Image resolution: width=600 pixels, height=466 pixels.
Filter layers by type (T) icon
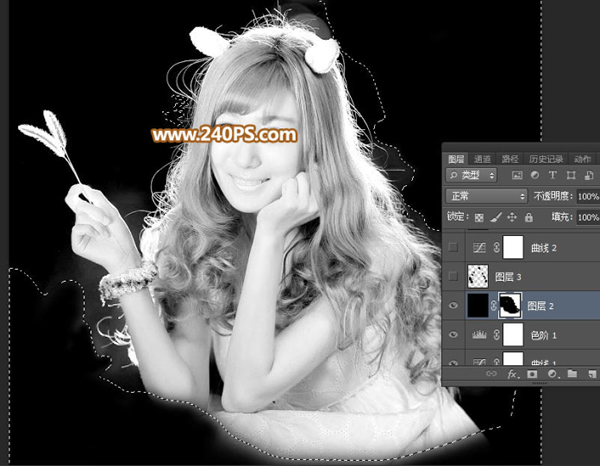click(552, 175)
